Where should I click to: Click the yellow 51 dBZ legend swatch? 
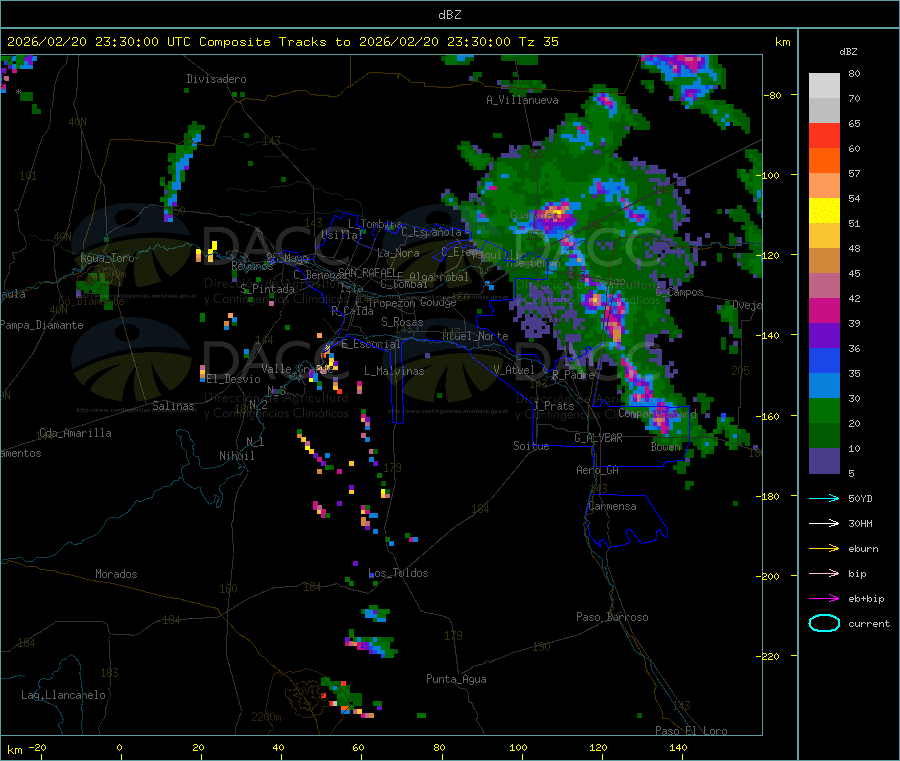[x=824, y=211]
